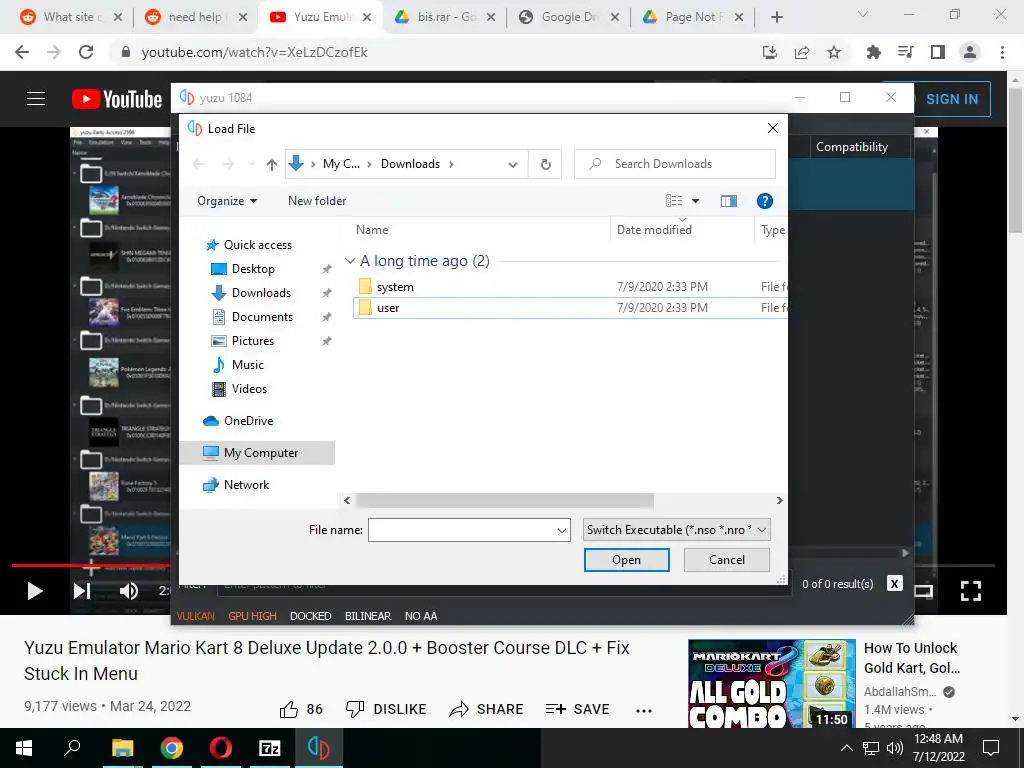Expand the address path history dropdown

tap(513, 165)
